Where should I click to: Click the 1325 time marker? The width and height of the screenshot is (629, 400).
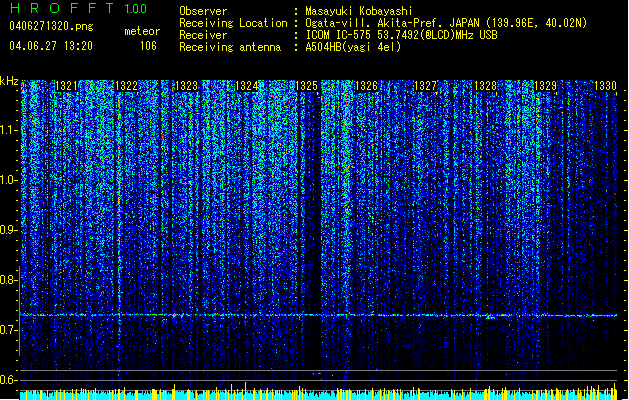(x=306, y=86)
